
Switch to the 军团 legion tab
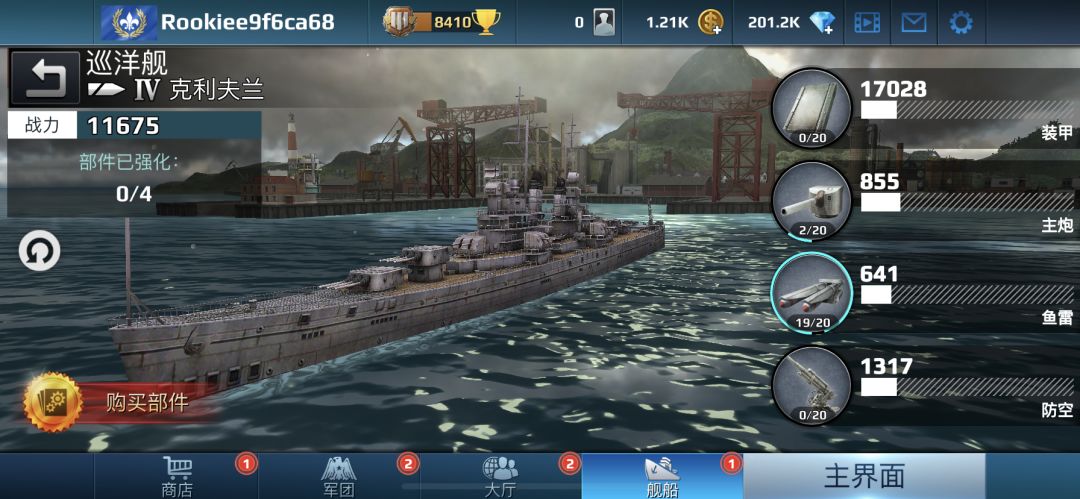(339, 476)
